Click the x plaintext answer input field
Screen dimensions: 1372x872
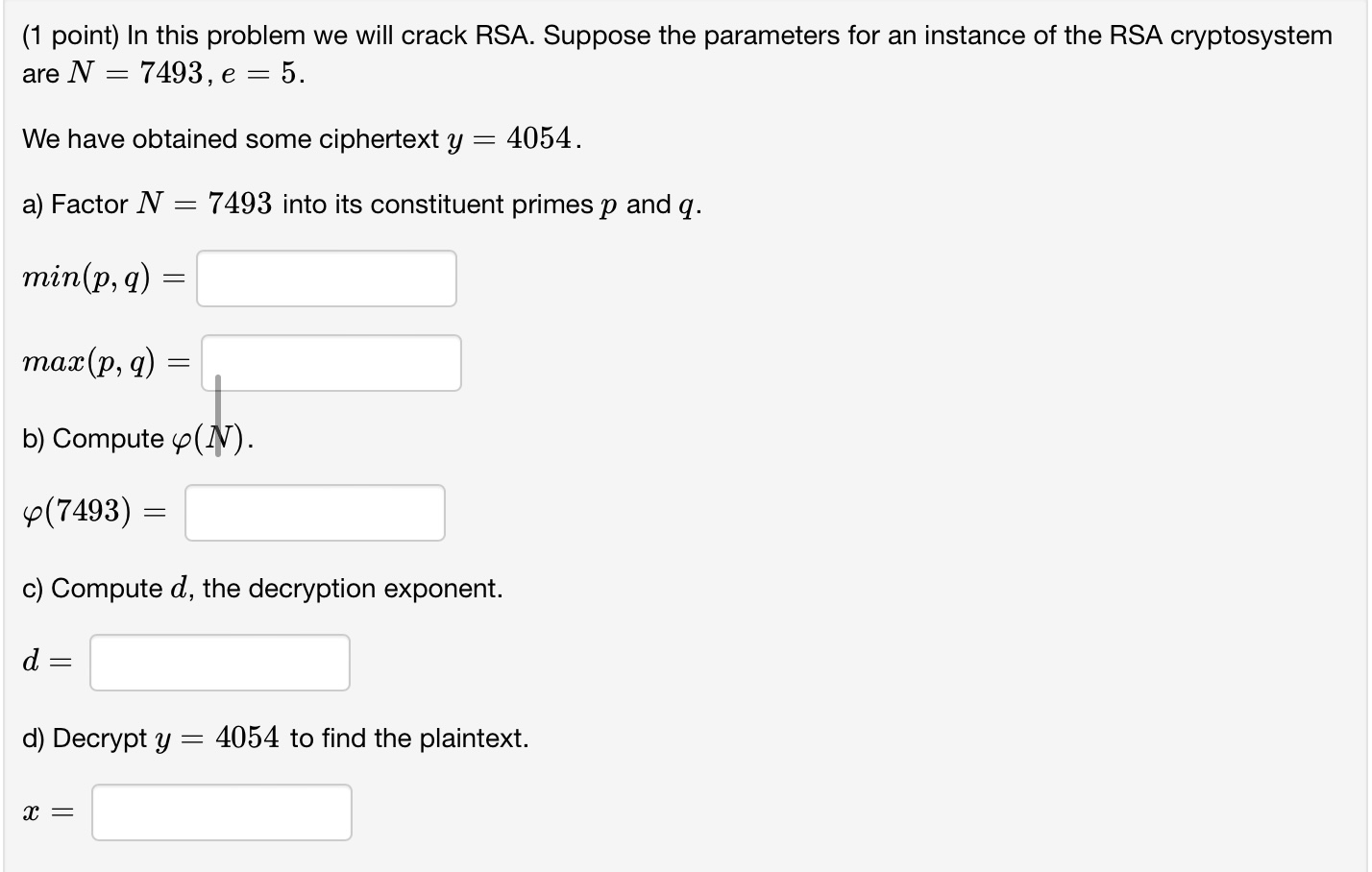click(x=221, y=811)
